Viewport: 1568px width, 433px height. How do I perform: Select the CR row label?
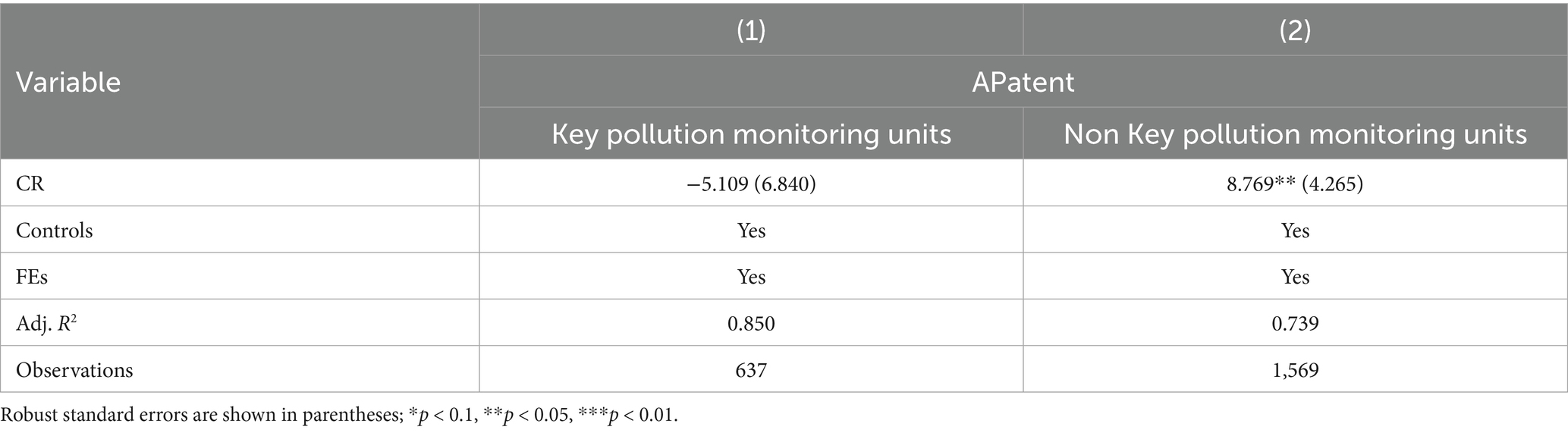click(30, 184)
